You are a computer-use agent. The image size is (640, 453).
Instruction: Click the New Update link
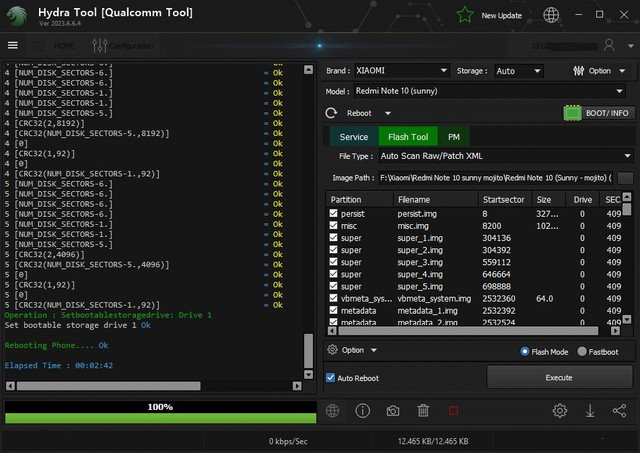click(x=501, y=16)
